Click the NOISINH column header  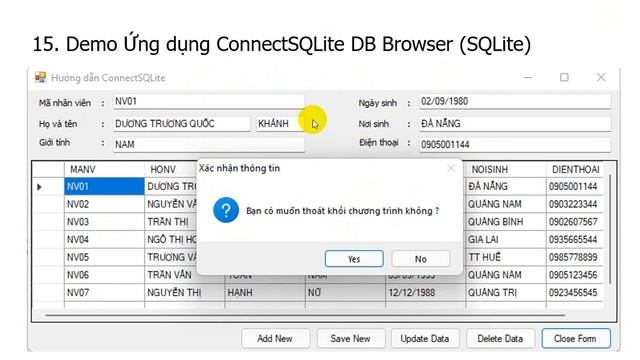(506, 169)
